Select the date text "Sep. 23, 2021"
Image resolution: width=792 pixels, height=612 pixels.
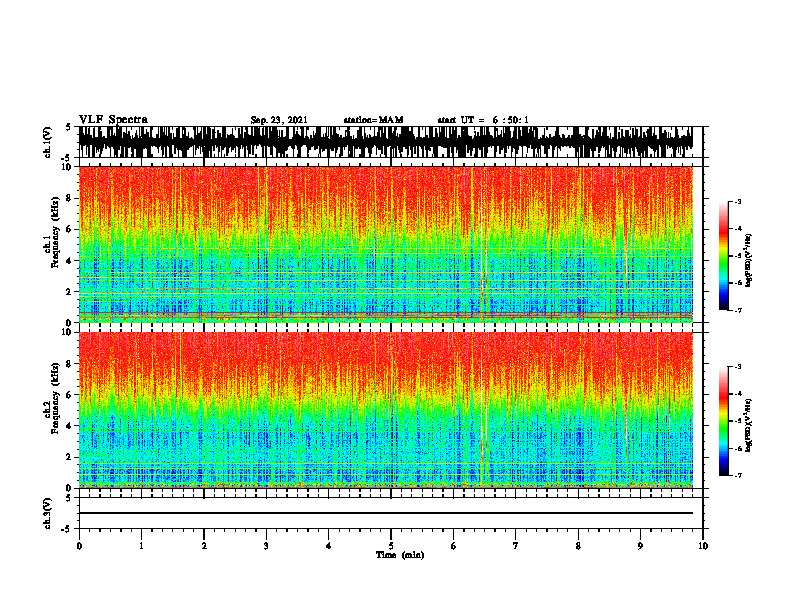coord(279,120)
